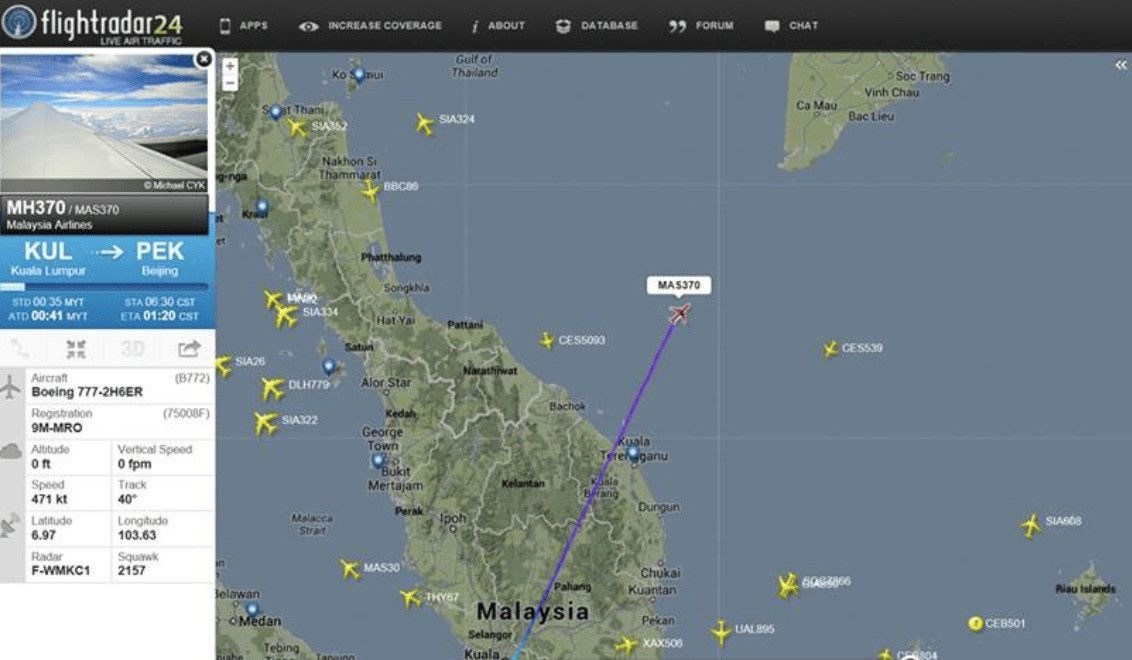Open the Forum link
The width and height of the screenshot is (1132, 660).
[x=701, y=26]
